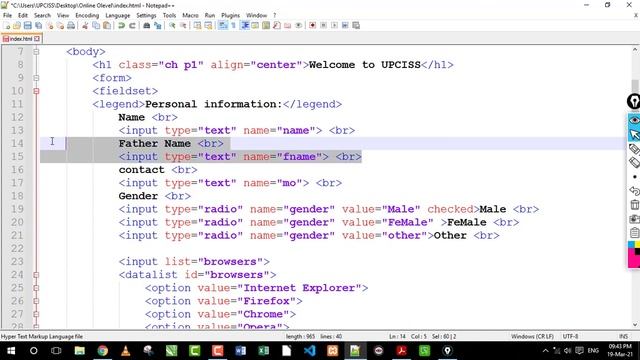The width and height of the screenshot is (640, 360).
Task: Click the Zoom In toolbar icon
Action: click(x=172, y=25)
